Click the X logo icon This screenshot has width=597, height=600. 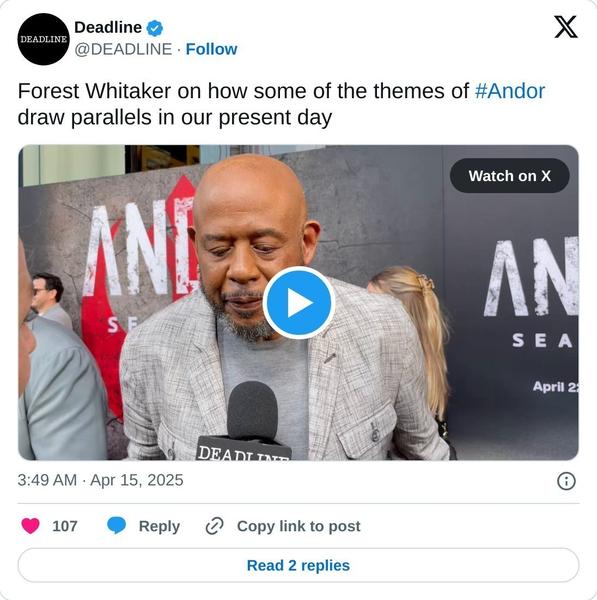[x=566, y=27]
